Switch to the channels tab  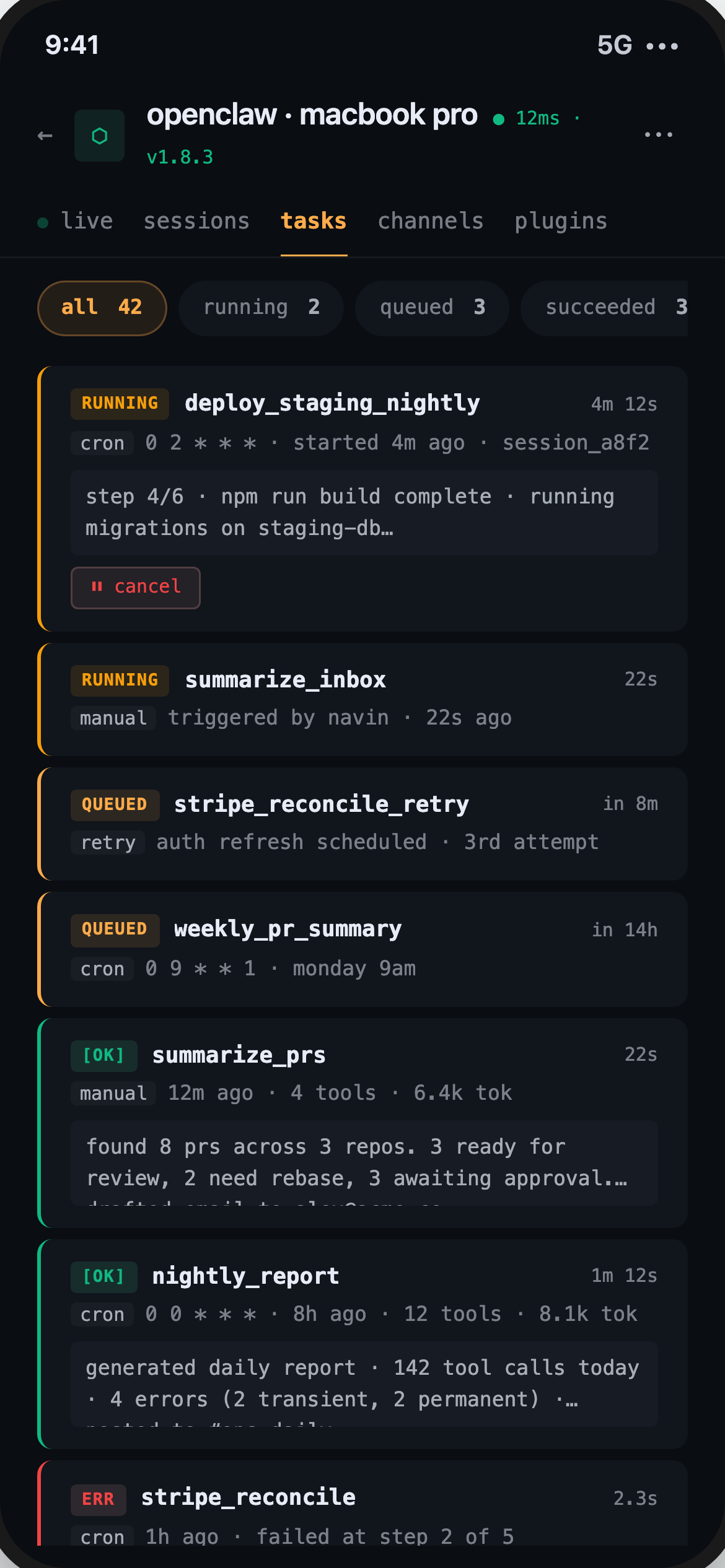(x=431, y=221)
